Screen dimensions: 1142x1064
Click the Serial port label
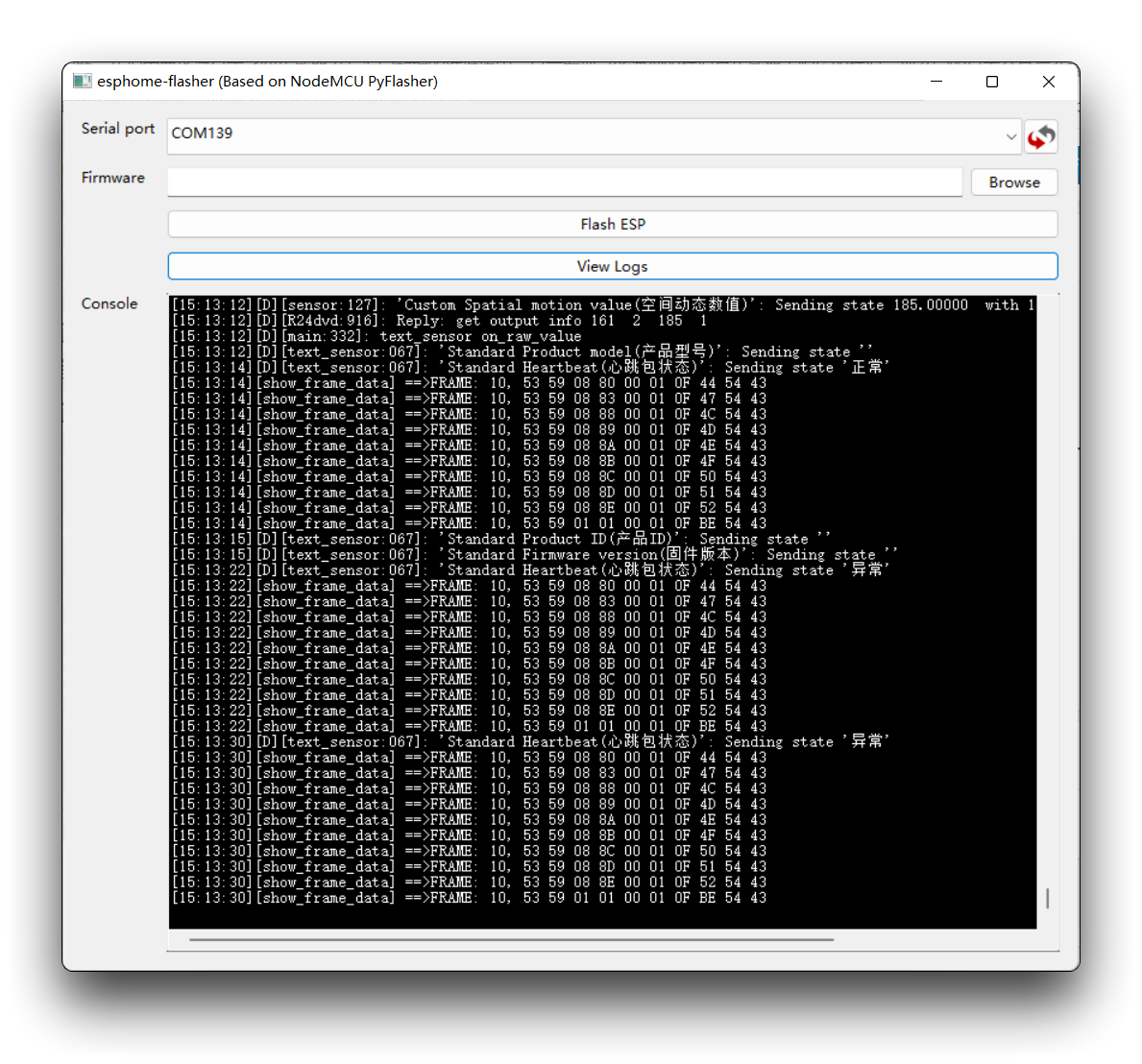tap(118, 129)
